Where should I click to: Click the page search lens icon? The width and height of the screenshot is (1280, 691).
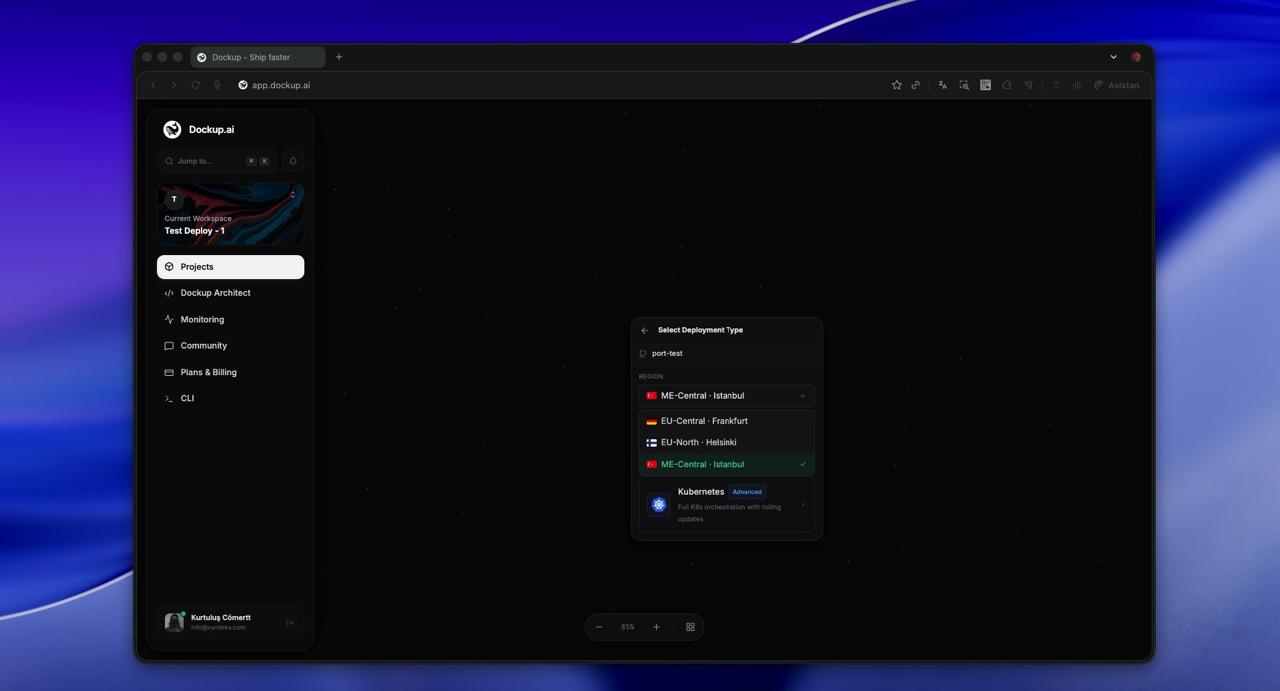point(964,85)
